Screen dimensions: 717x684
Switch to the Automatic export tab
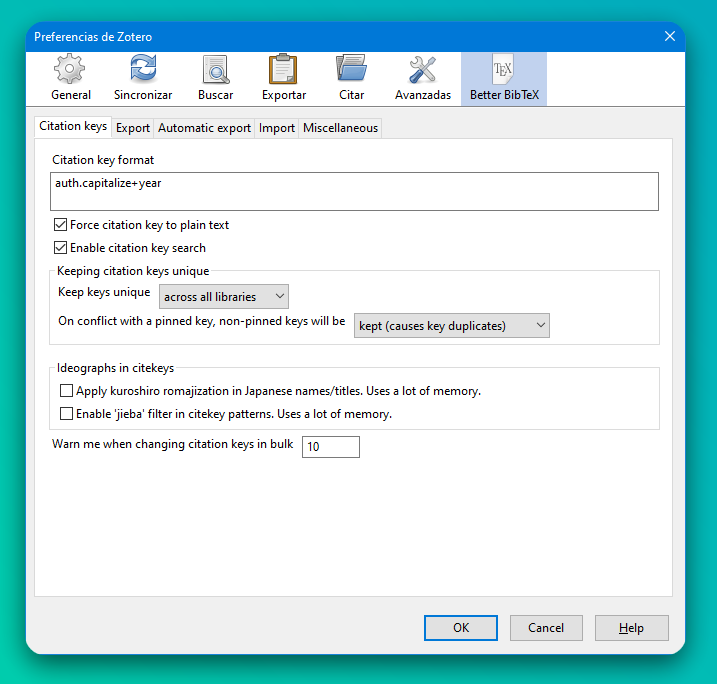coord(204,128)
